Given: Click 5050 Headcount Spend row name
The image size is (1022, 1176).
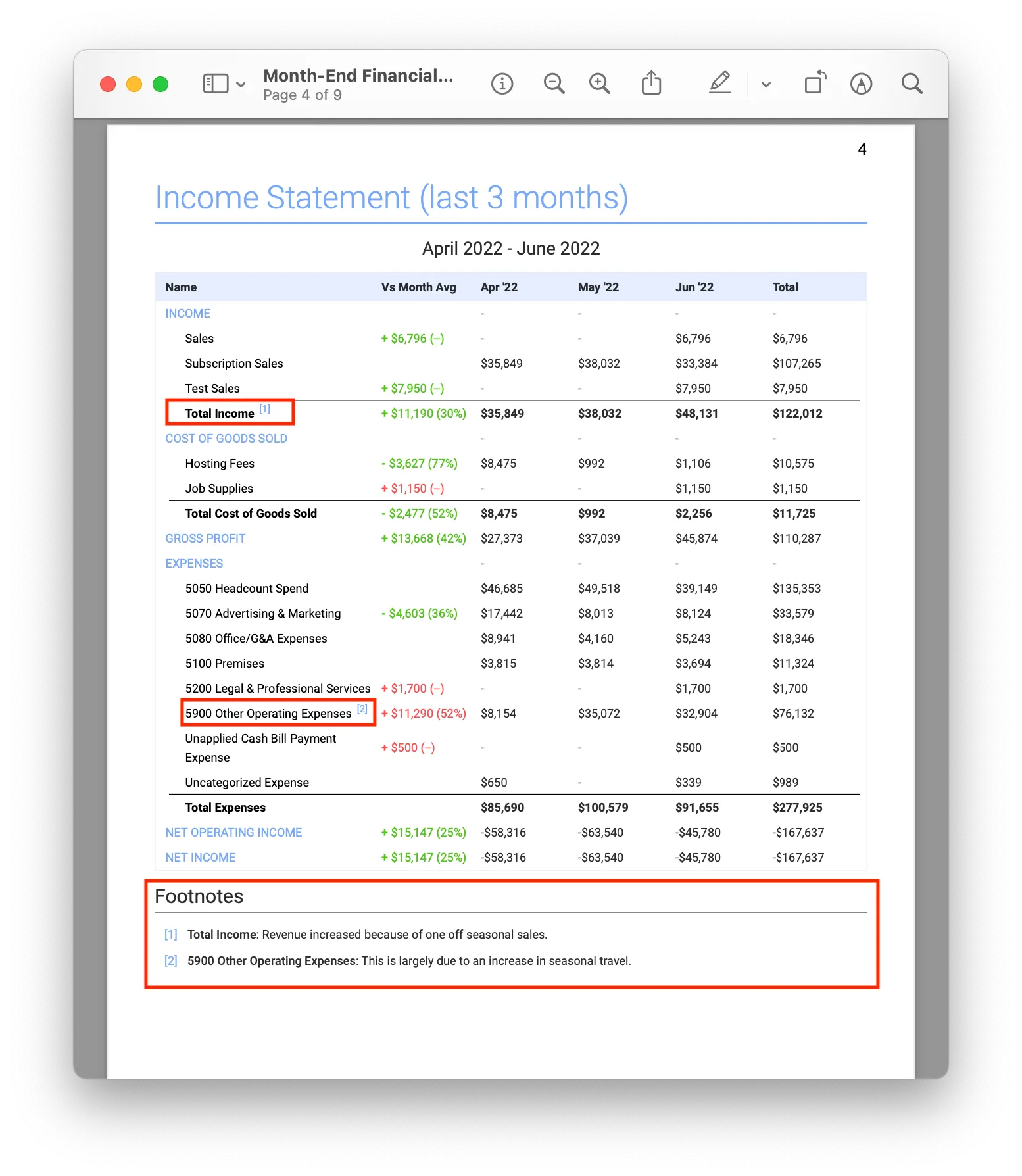Looking at the screenshot, I should tap(247, 589).
